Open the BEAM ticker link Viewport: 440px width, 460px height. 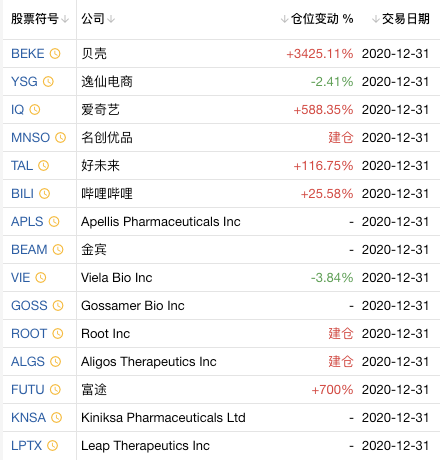(29, 250)
